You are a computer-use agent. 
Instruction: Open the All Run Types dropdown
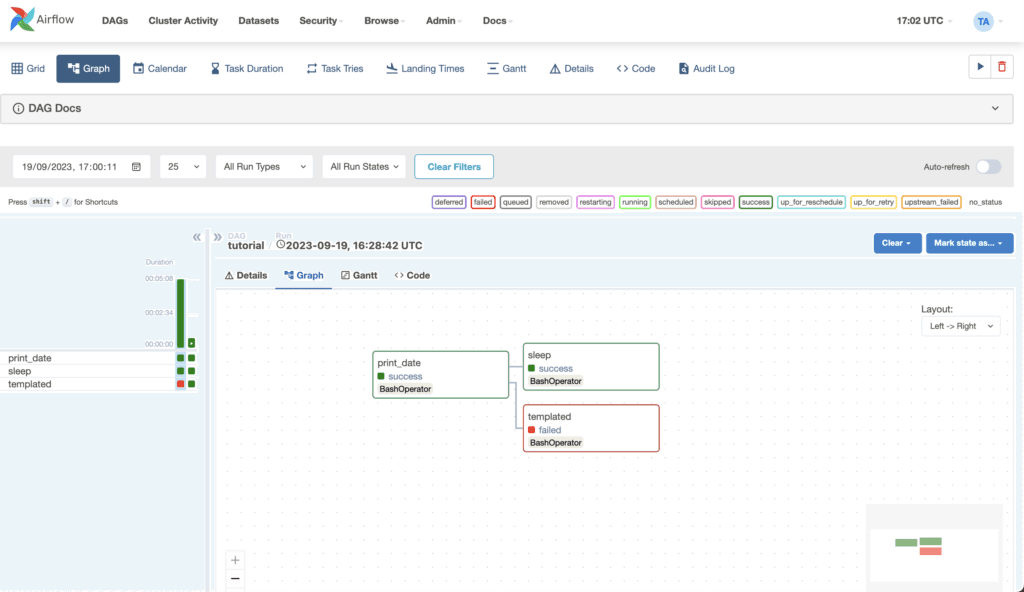[x=264, y=167]
